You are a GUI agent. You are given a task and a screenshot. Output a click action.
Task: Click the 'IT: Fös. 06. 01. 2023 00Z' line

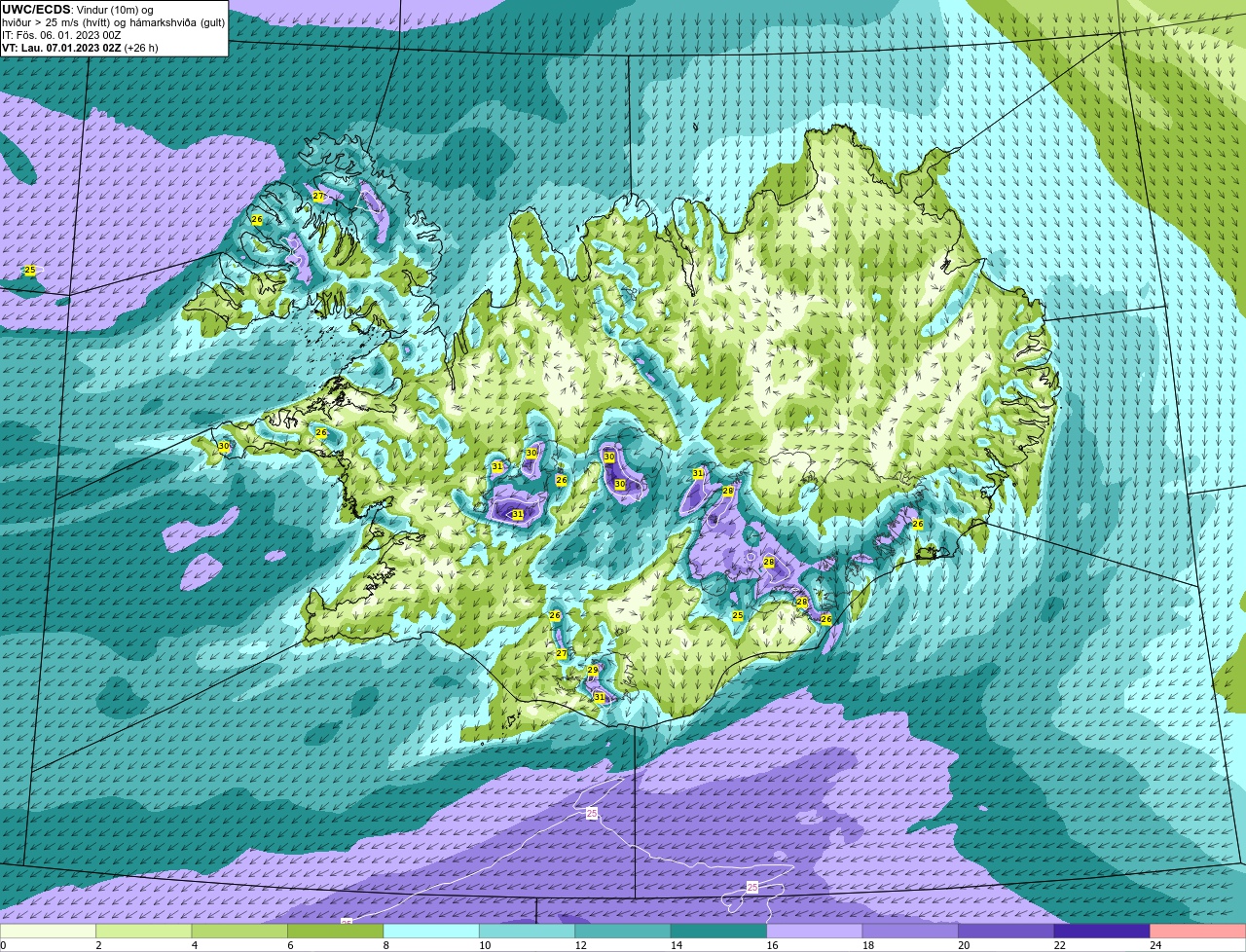click(x=61, y=35)
